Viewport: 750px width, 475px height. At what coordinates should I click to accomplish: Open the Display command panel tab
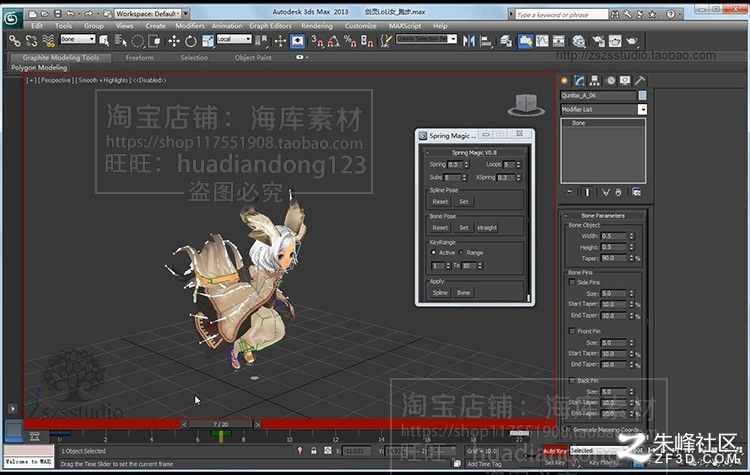pyautogui.click(x=625, y=80)
